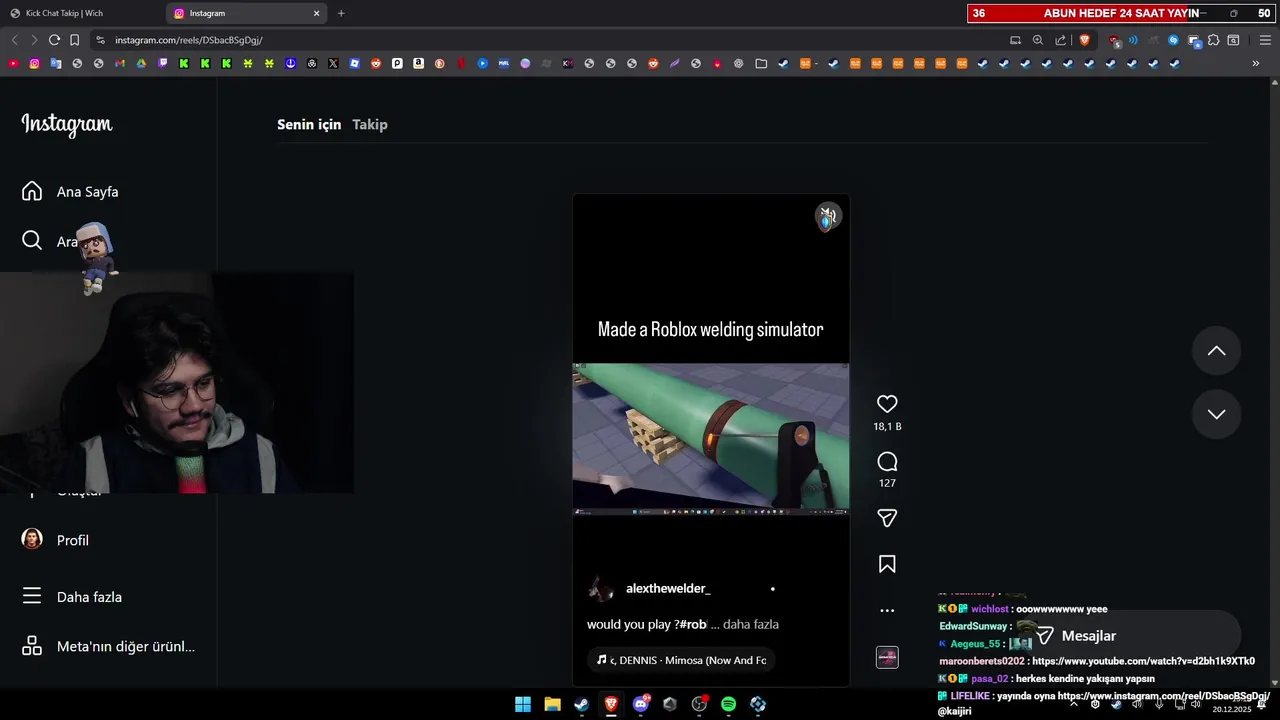Switch to the Kick Chat Takip browser tab
Viewport: 1280px width, 720px height.
pos(82,13)
